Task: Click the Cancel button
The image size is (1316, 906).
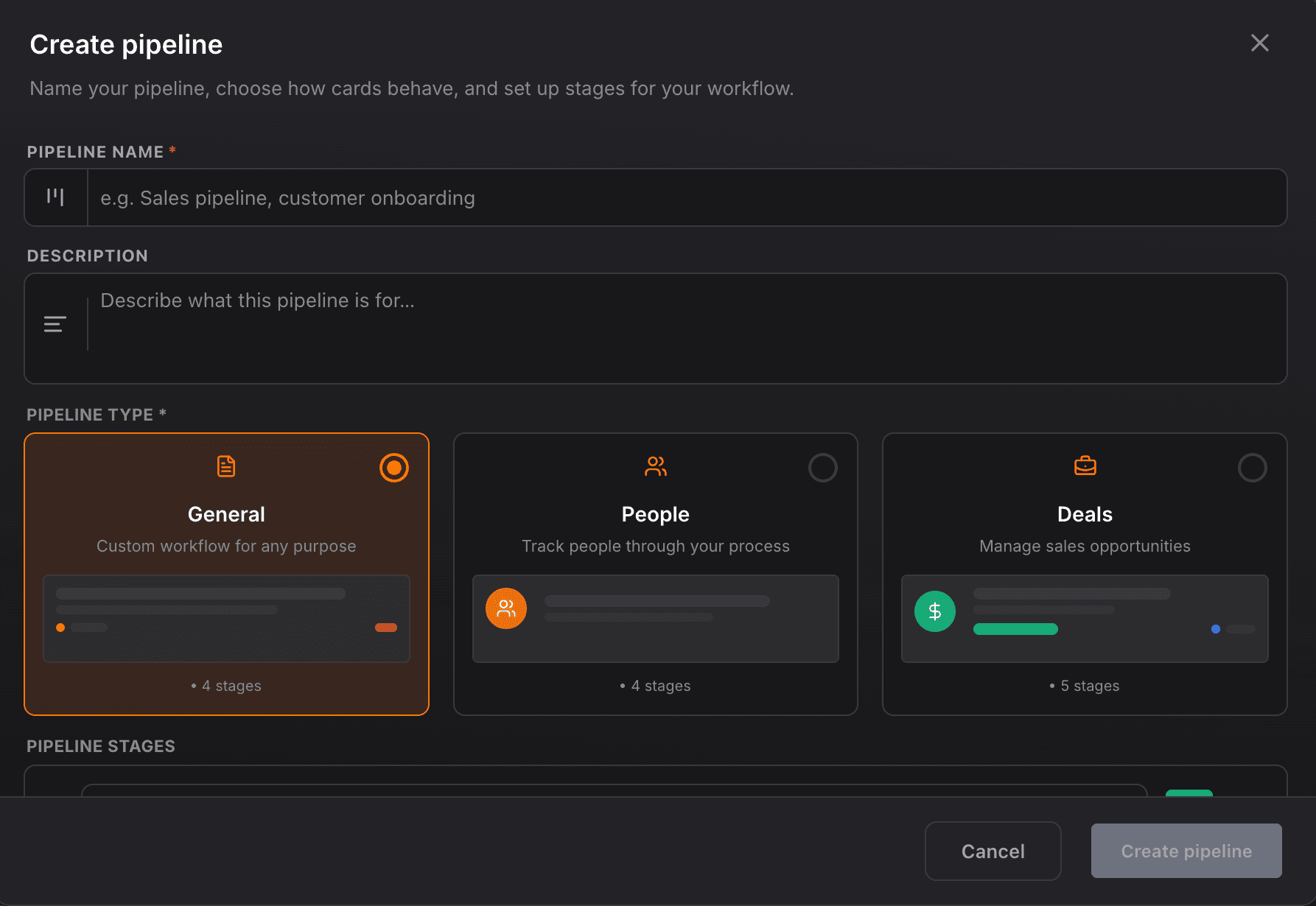Action: 993,851
